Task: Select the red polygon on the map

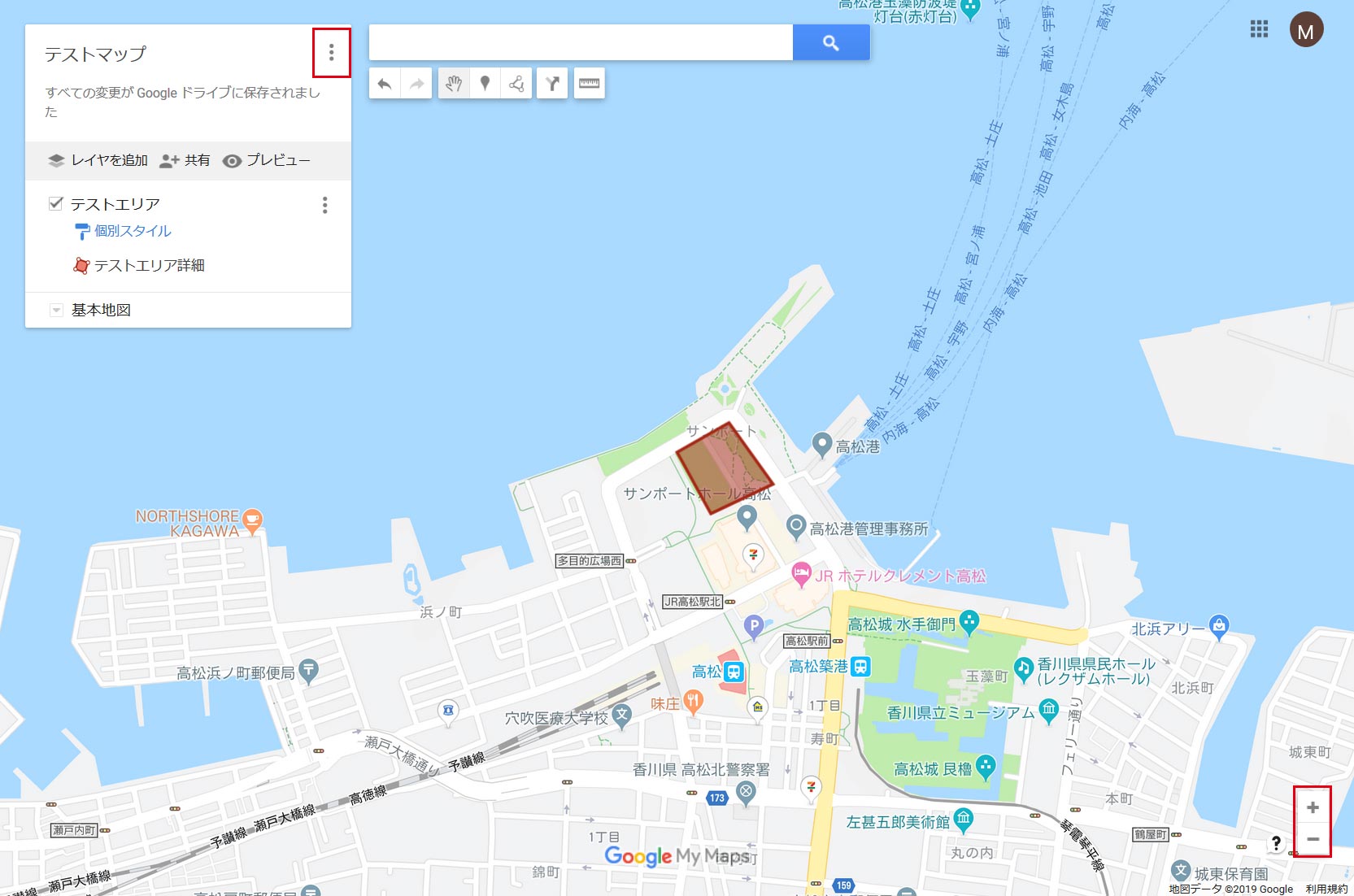Action: click(724, 467)
